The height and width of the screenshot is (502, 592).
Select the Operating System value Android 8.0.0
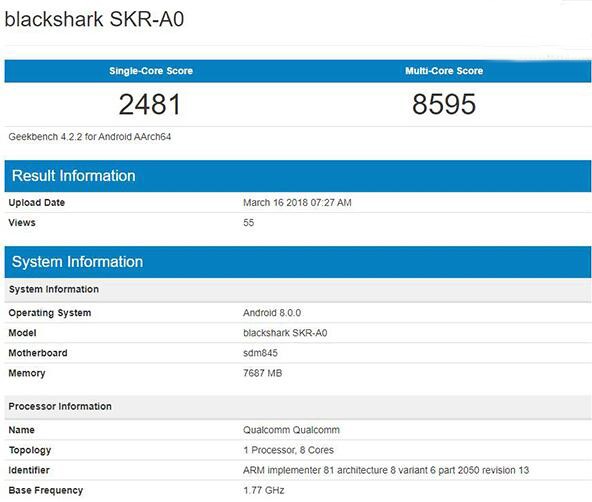tap(272, 313)
